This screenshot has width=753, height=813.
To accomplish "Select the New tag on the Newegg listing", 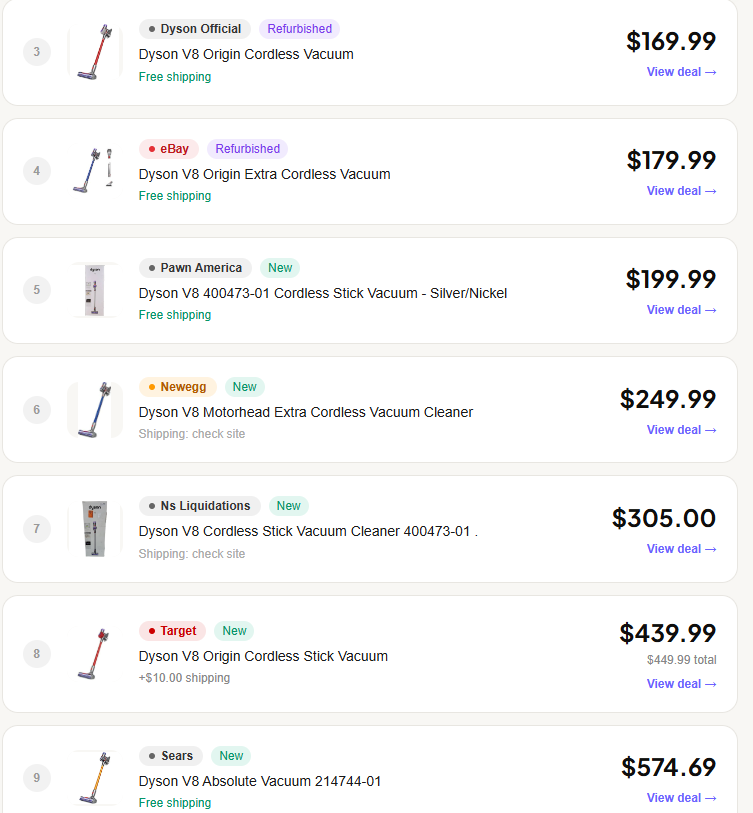I will pyautogui.click(x=244, y=386).
